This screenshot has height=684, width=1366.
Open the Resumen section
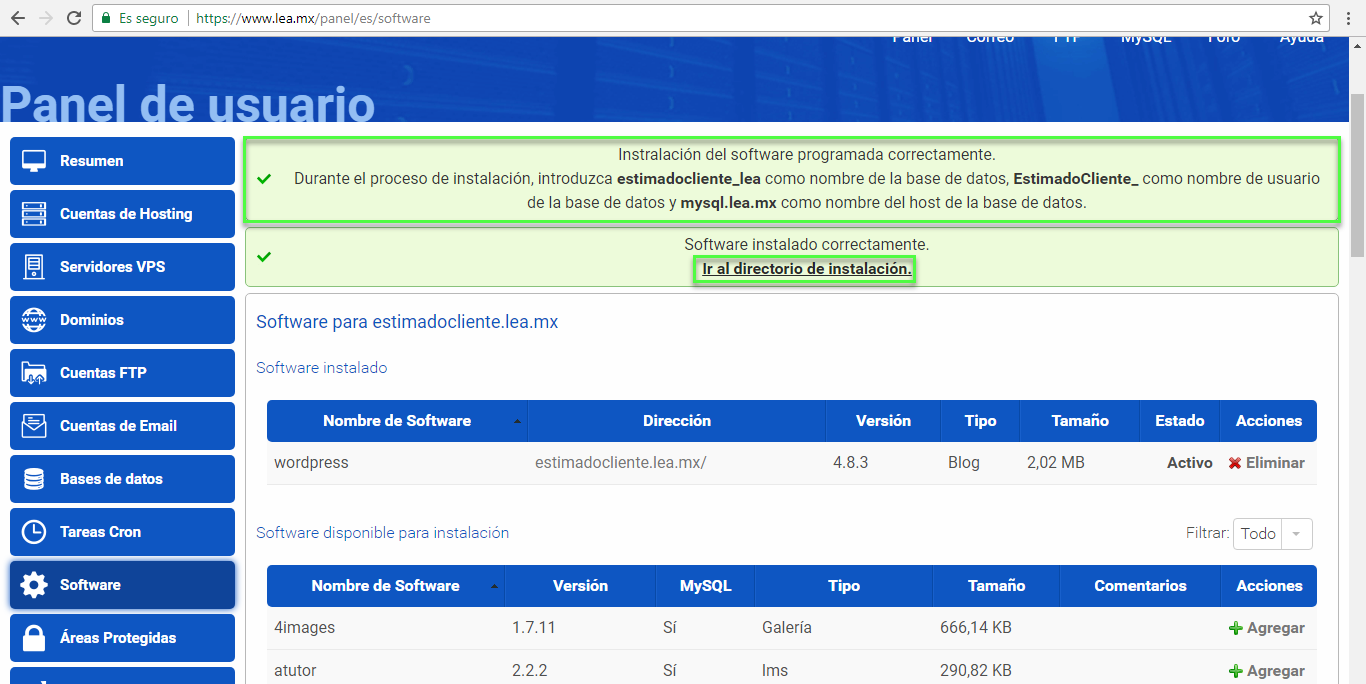(122, 161)
